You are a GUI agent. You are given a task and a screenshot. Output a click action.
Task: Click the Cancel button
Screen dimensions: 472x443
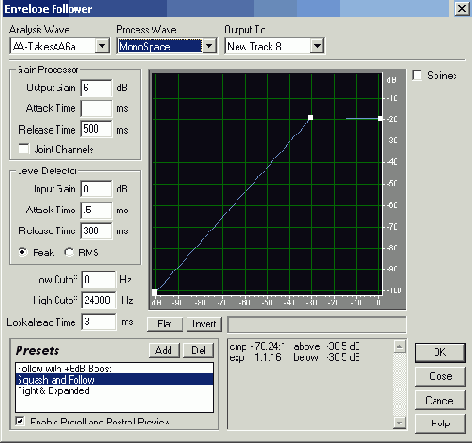440,400
